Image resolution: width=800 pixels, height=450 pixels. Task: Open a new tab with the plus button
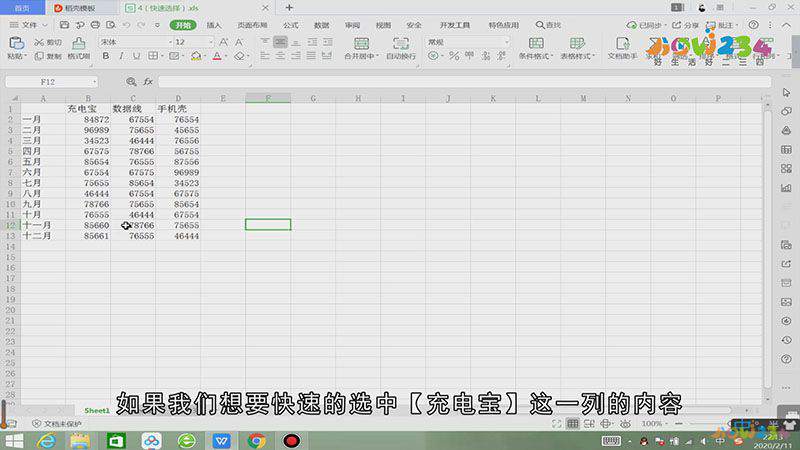pyautogui.click(x=289, y=8)
